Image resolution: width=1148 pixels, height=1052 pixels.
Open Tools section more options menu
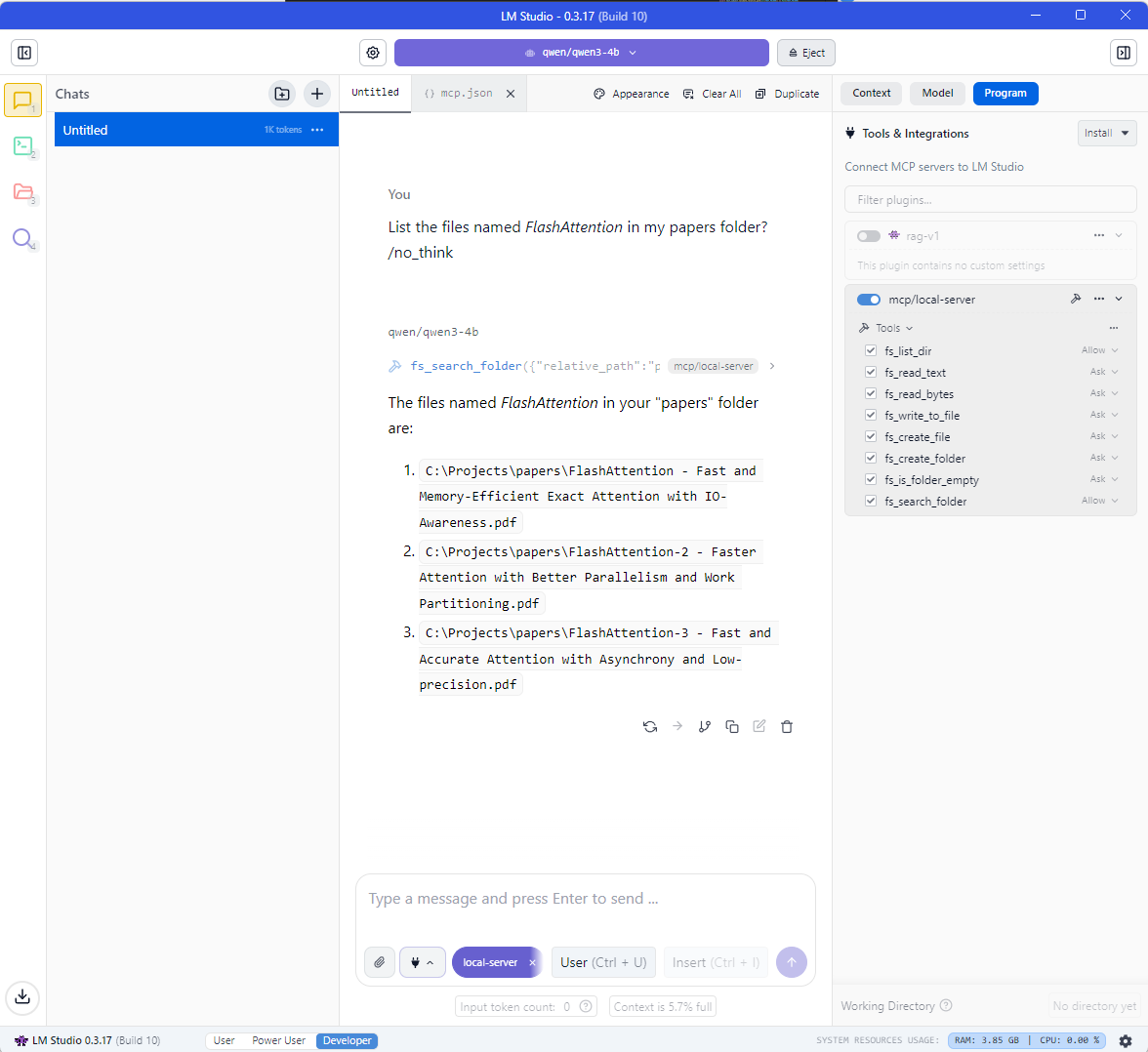point(1114,328)
